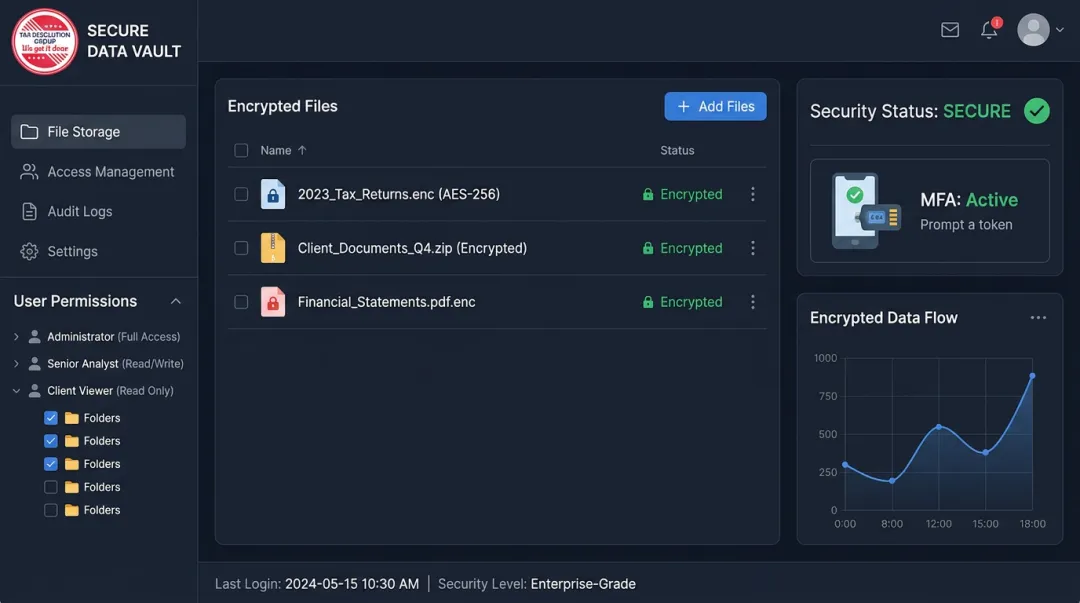1080x603 pixels.
Task: Click the blue lock file icon for 2023_Tax_Returns
Action: click(x=273, y=194)
